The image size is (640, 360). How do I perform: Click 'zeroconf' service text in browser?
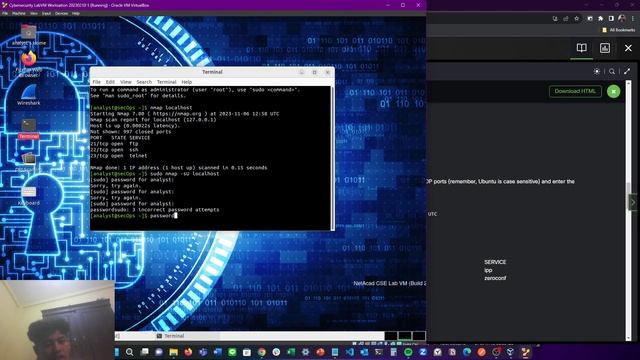coord(495,278)
